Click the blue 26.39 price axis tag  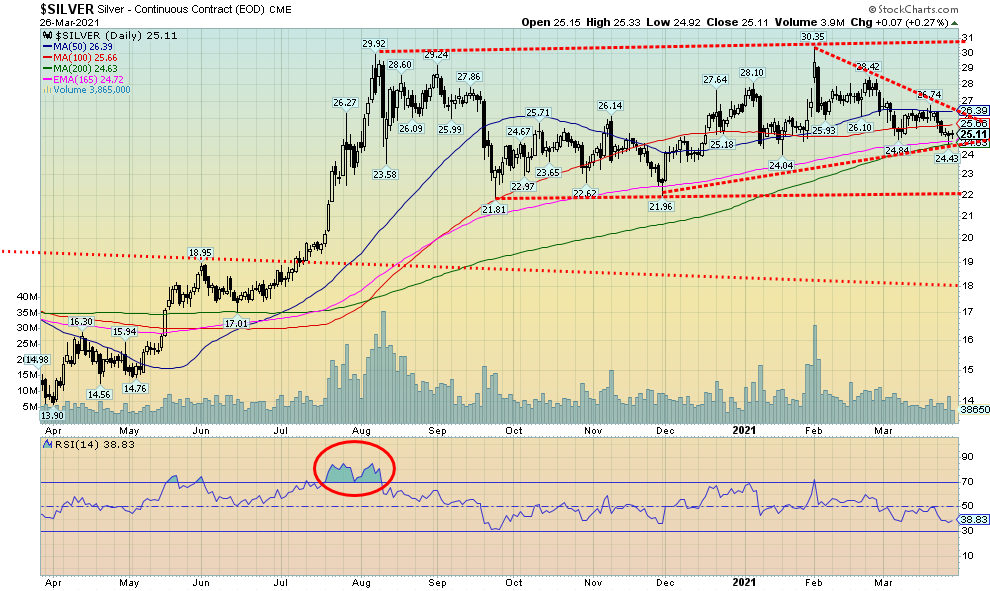(974, 110)
